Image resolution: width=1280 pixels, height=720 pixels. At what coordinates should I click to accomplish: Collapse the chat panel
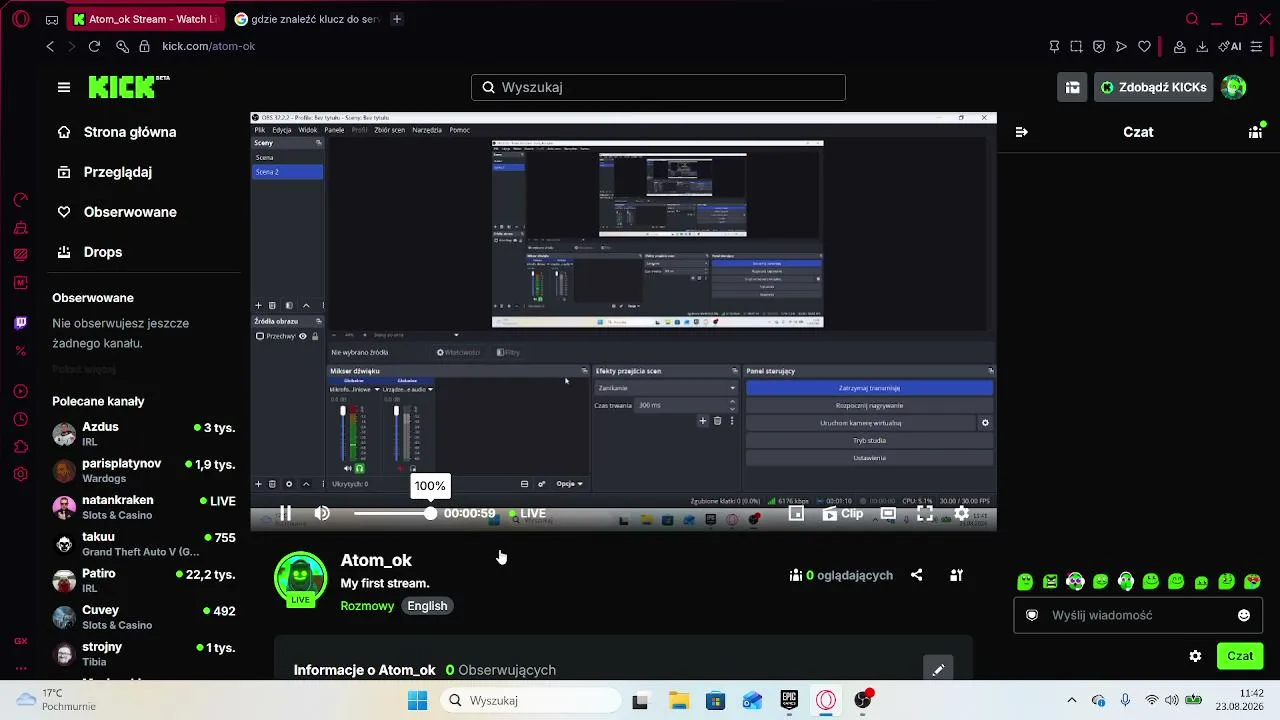pos(1021,132)
